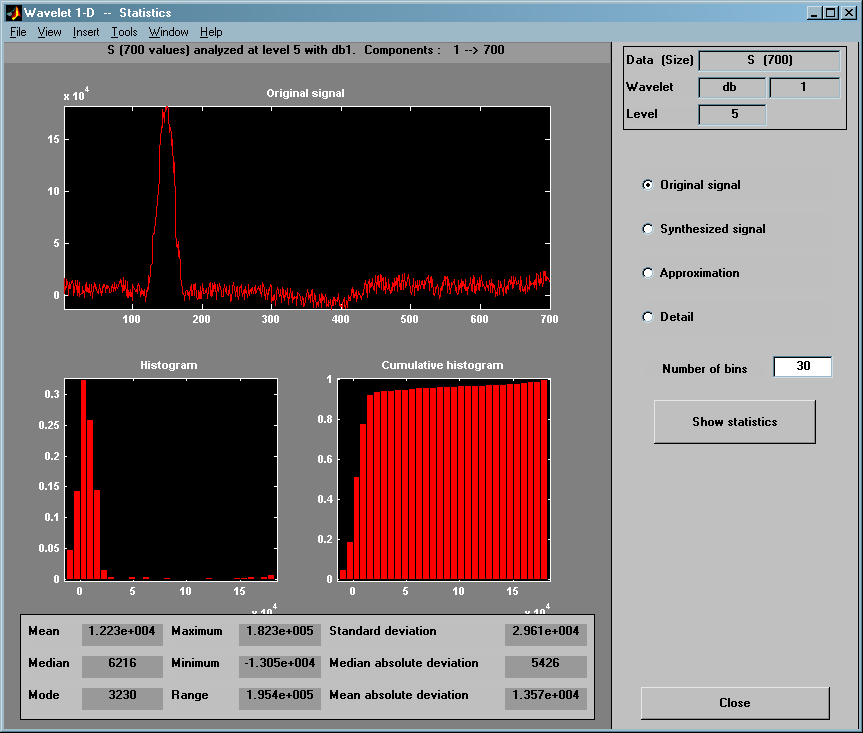Switch to the Detail radio option
Viewport: 863px width, 733px height.
point(648,317)
